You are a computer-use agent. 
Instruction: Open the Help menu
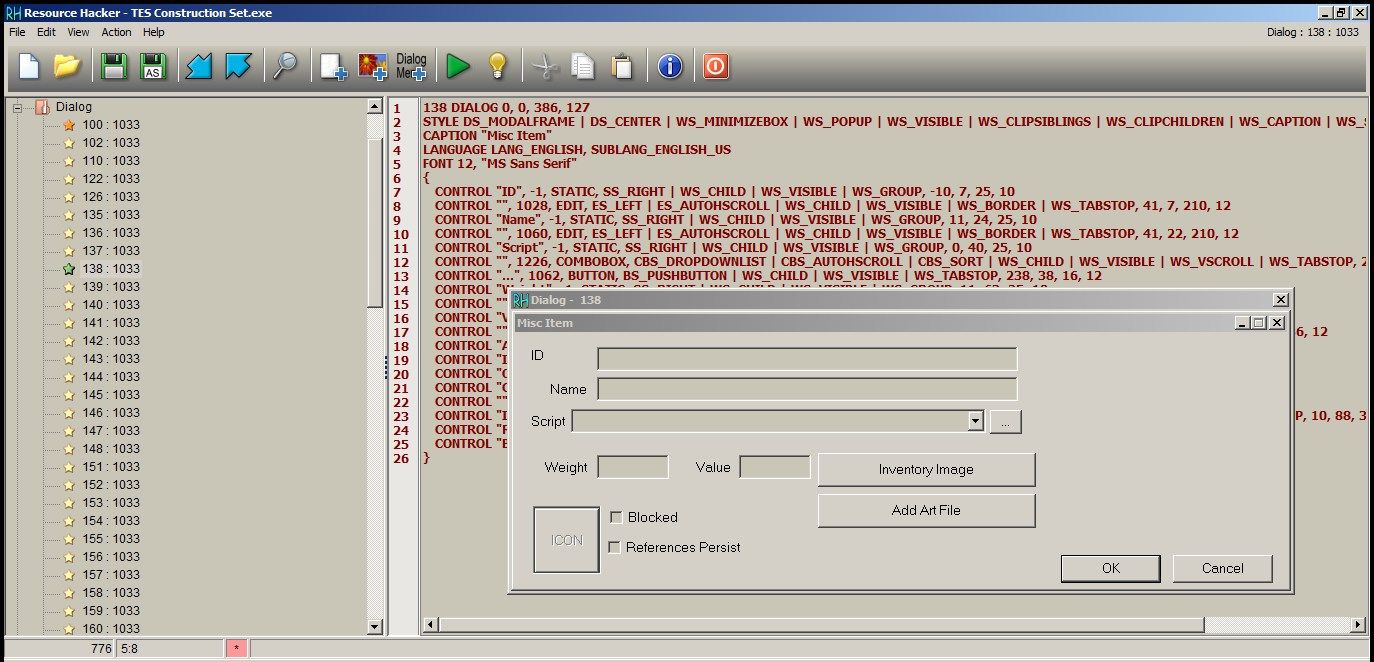pos(153,32)
